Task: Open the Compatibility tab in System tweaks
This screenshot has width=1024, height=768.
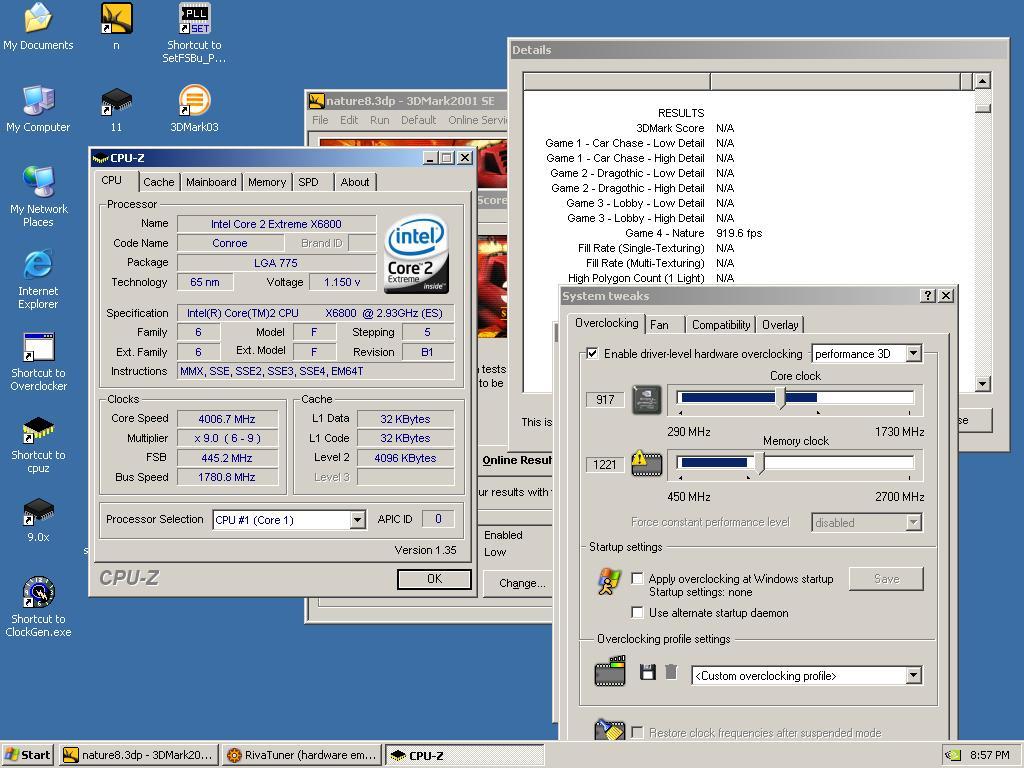Action: 721,325
